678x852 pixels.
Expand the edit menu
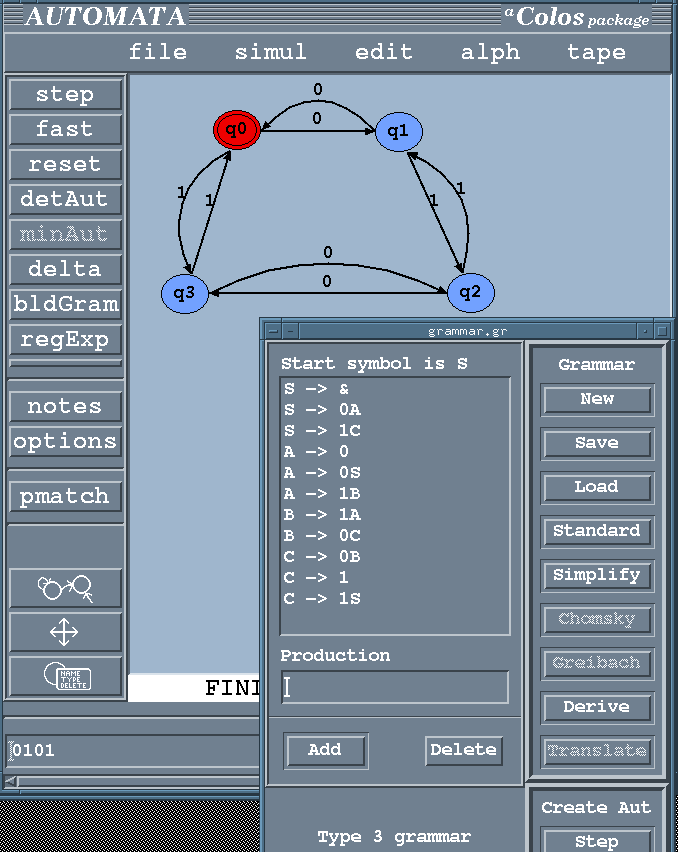coord(384,53)
